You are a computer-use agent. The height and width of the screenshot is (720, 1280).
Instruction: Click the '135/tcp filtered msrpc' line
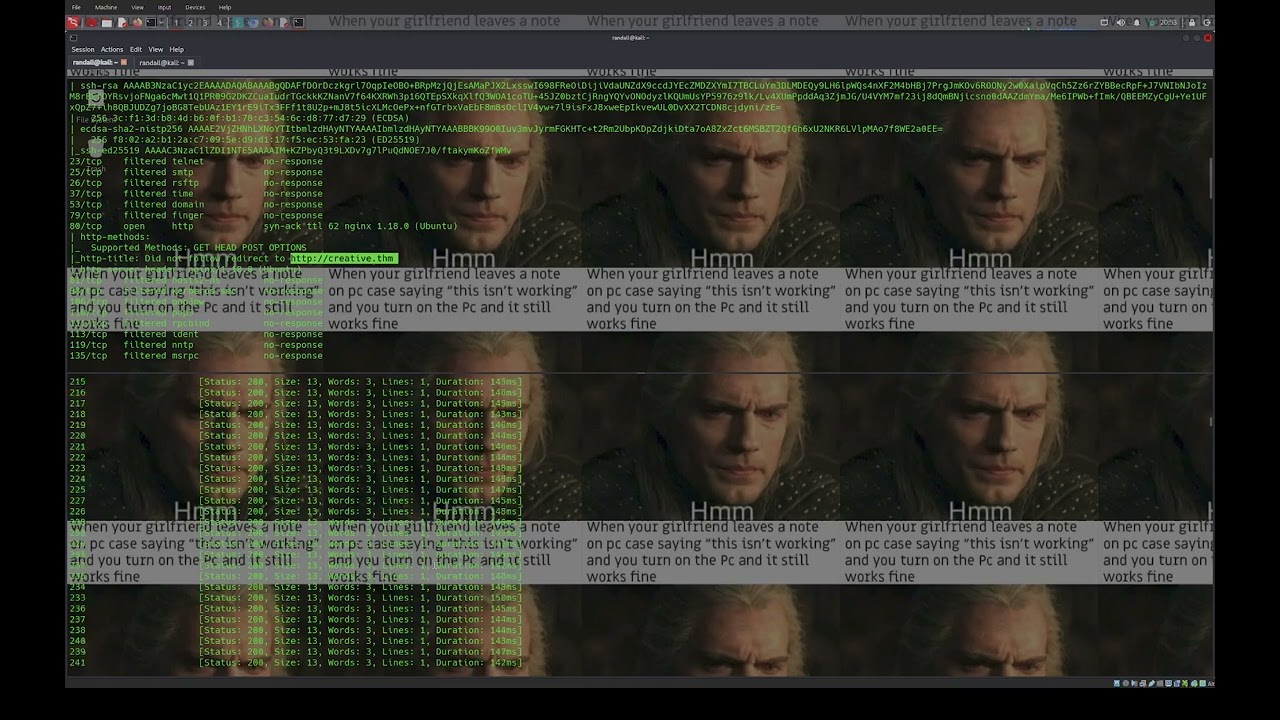point(196,355)
